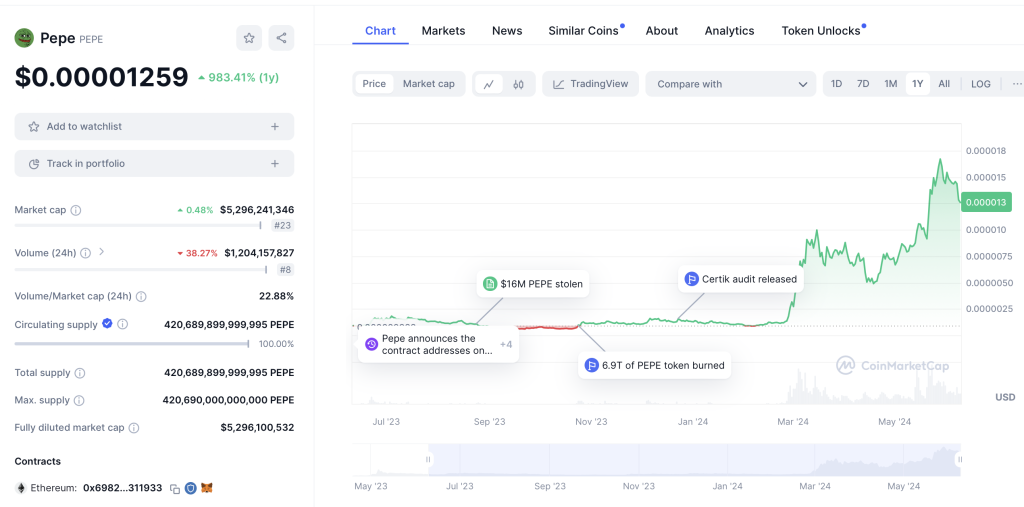Set chart range to 1Y
Screen dimensions: 1024x507
coord(918,84)
